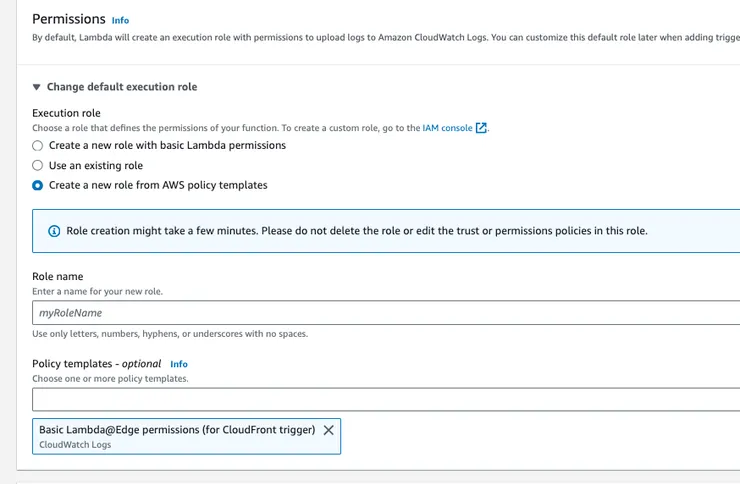This screenshot has width=740, height=484.
Task: Click the Policy templates - optional label
Action: 97,364
